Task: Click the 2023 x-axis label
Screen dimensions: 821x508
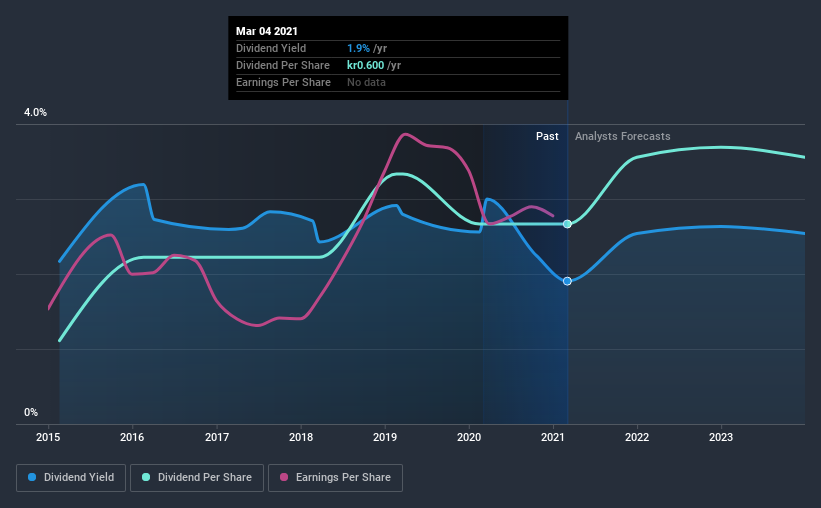Action: tap(721, 437)
